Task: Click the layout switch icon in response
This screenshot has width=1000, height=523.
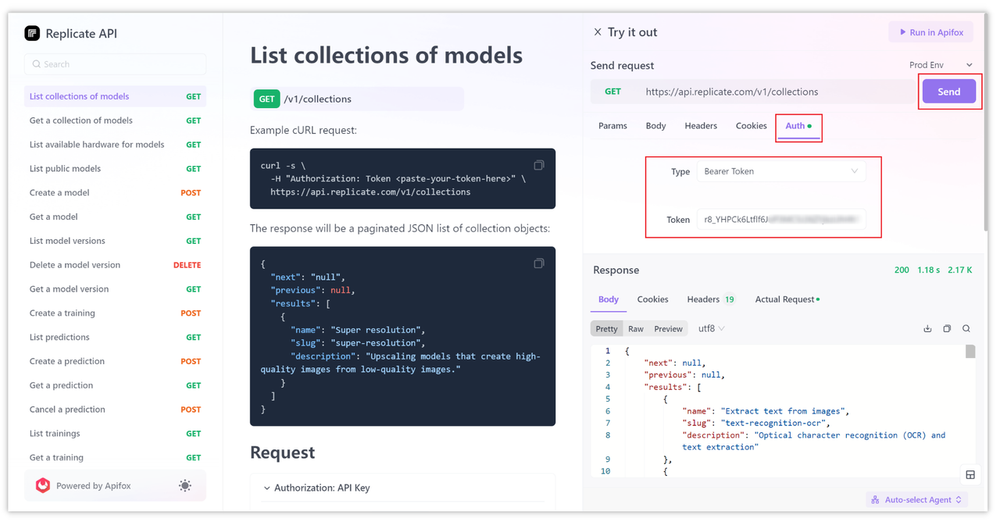Action: [969, 474]
